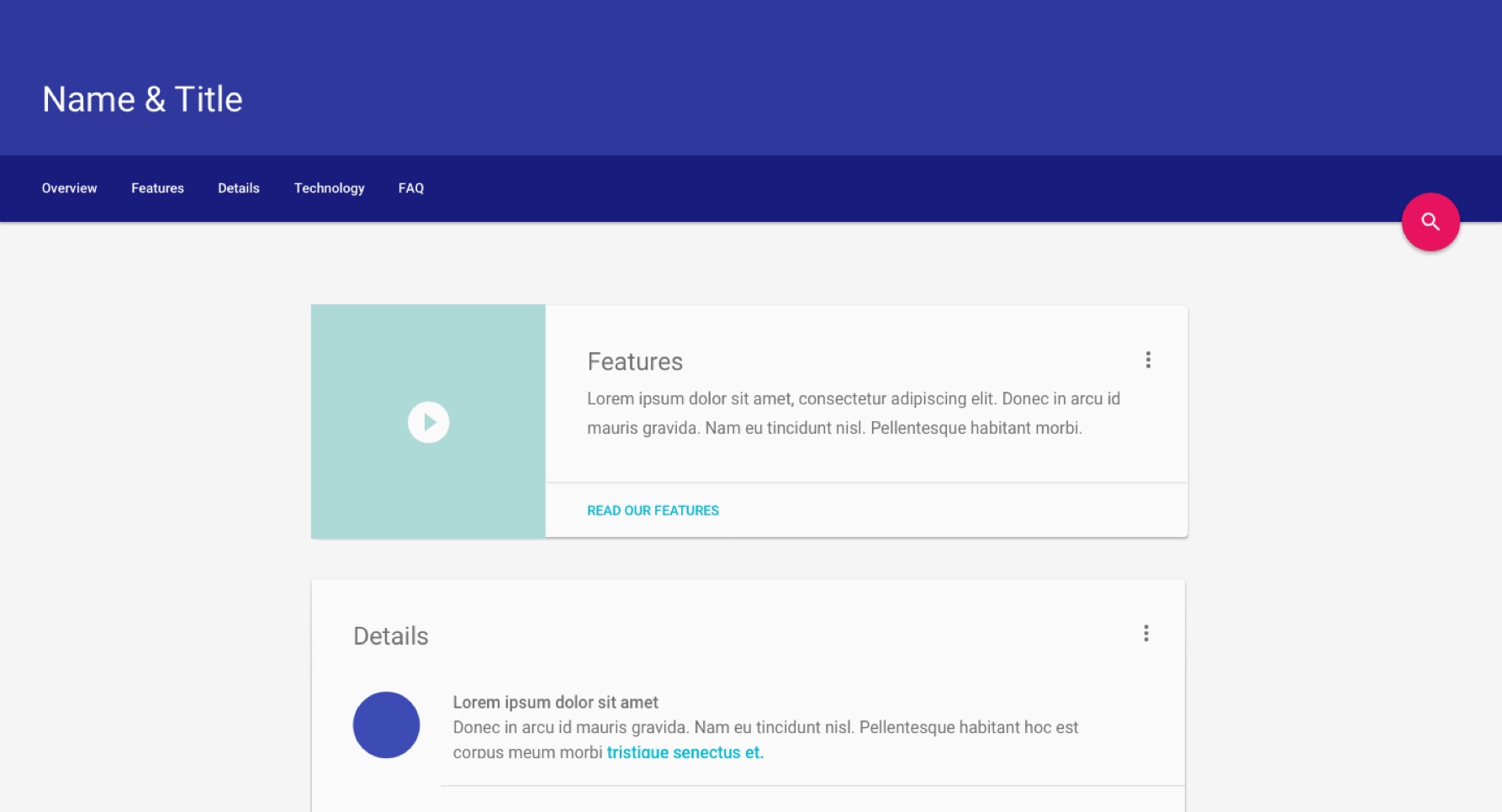Viewport: 1502px width, 812px height.
Task: Open search using the pink magnifier button
Action: (1431, 221)
